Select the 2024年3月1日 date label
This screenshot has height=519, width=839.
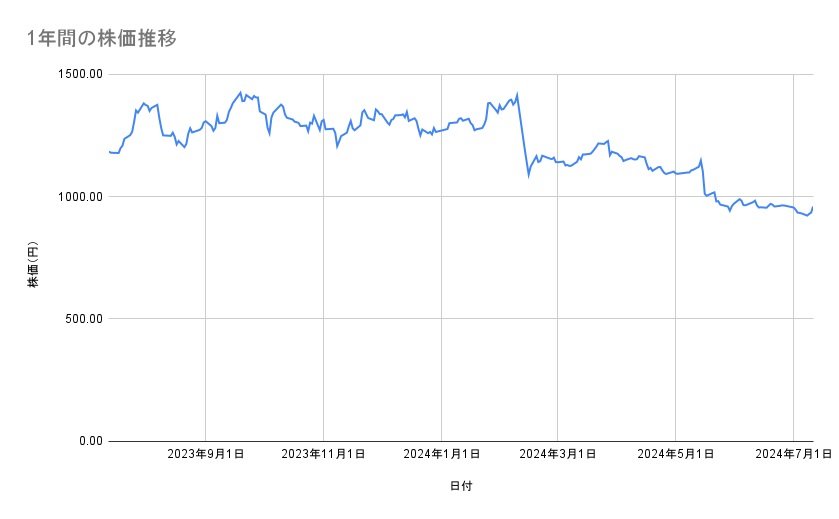point(558,455)
